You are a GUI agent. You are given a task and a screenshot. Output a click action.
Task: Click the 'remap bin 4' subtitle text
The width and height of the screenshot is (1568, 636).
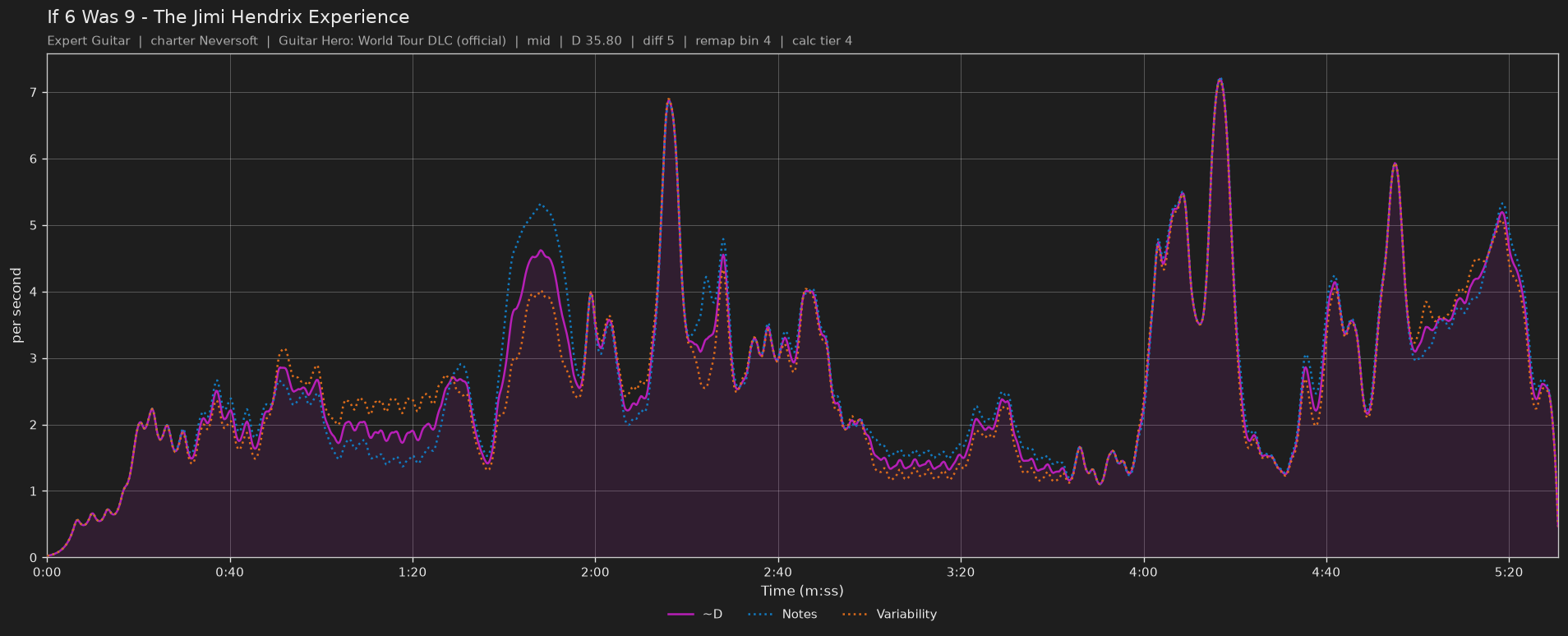[x=733, y=41]
